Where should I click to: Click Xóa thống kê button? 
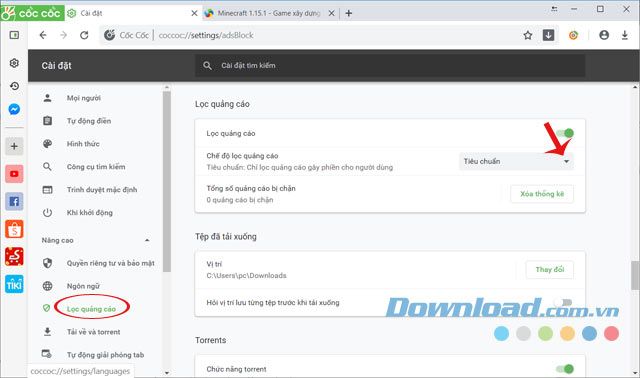click(542, 194)
